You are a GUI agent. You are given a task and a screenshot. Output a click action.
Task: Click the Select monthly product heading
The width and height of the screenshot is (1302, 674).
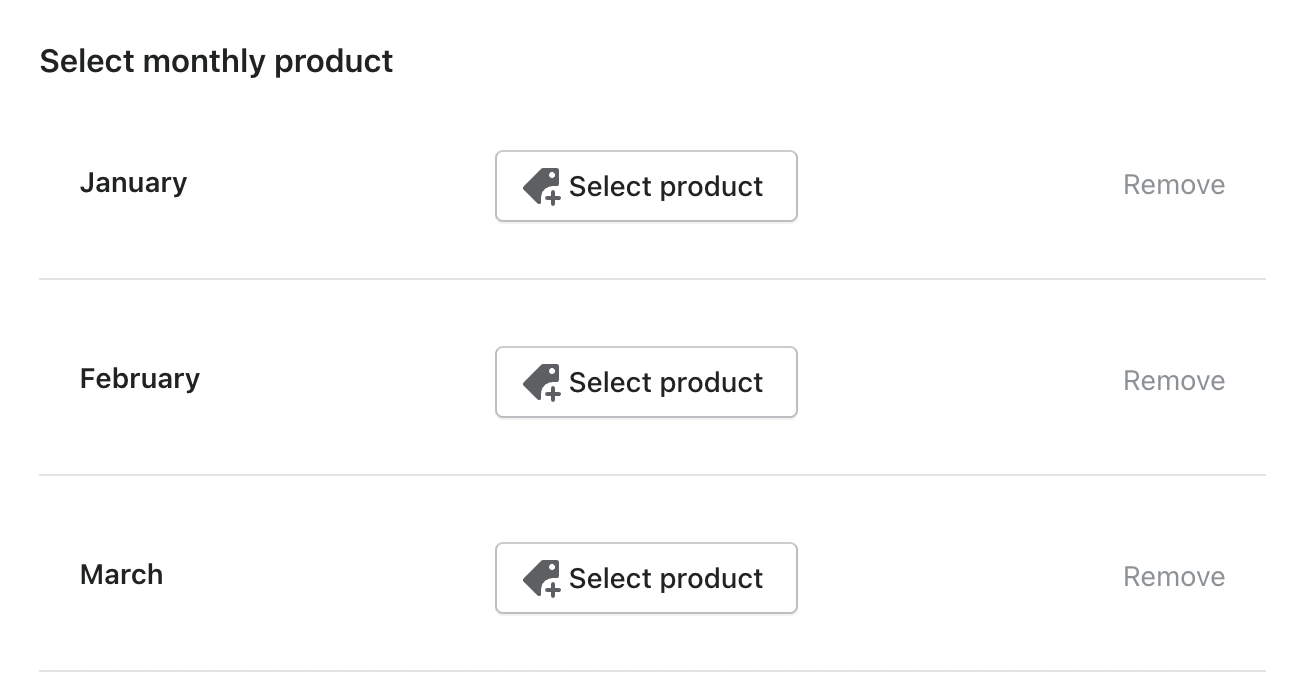click(216, 61)
